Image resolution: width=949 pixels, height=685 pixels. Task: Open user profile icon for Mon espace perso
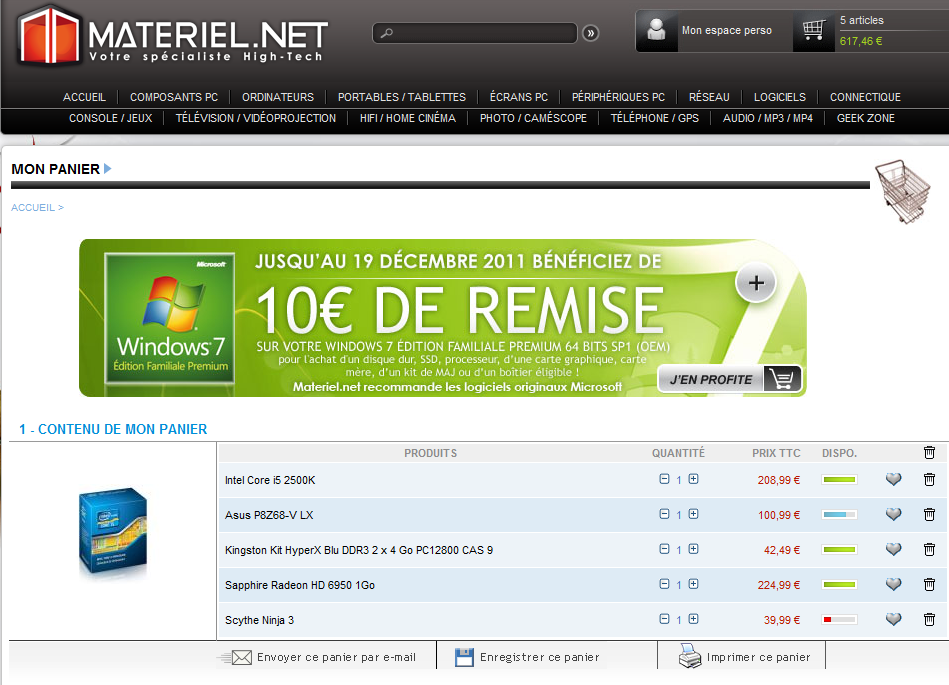point(657,31)
